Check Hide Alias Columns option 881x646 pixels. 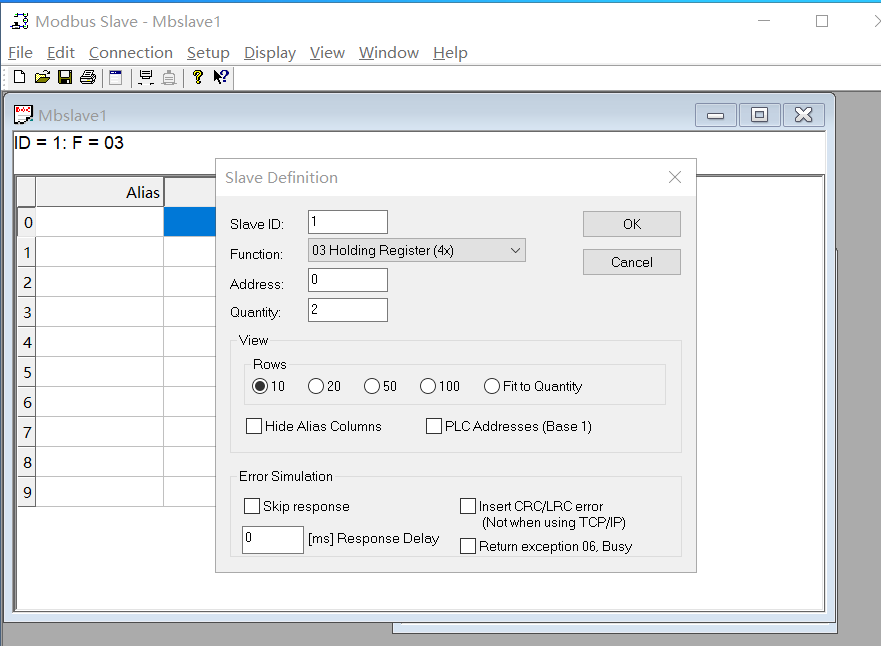click(x=254, y=426)
